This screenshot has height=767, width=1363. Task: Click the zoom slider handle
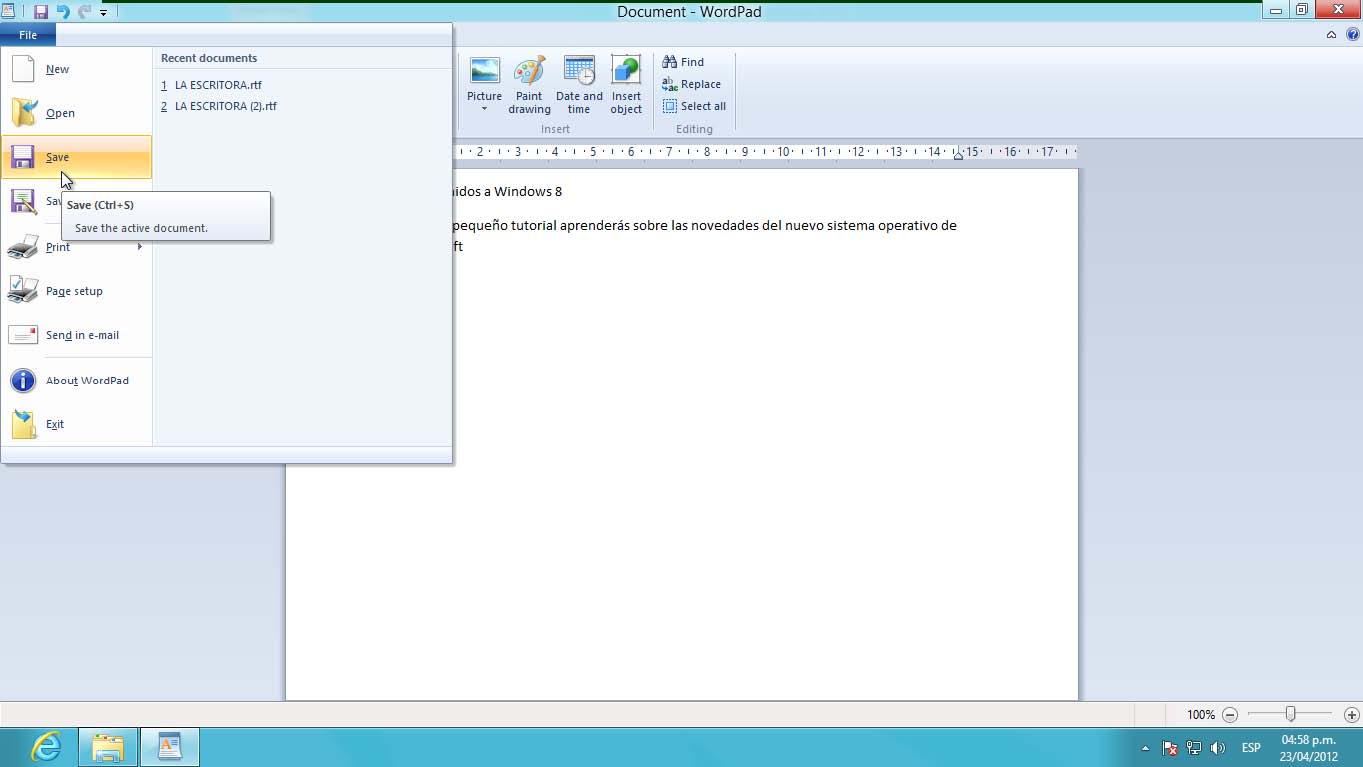(x=1291, y=714)
